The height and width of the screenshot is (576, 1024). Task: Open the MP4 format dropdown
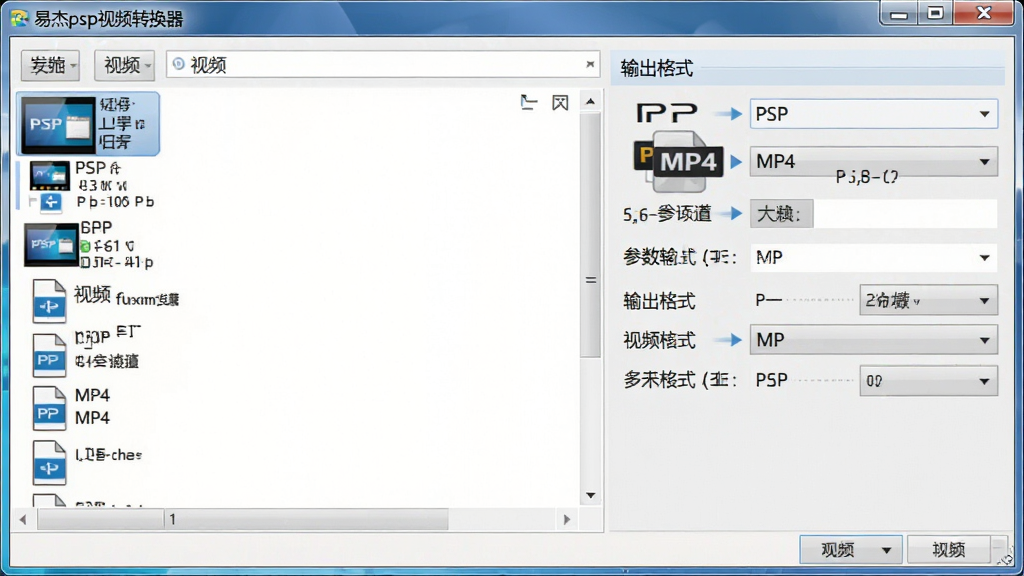point(874,161)
